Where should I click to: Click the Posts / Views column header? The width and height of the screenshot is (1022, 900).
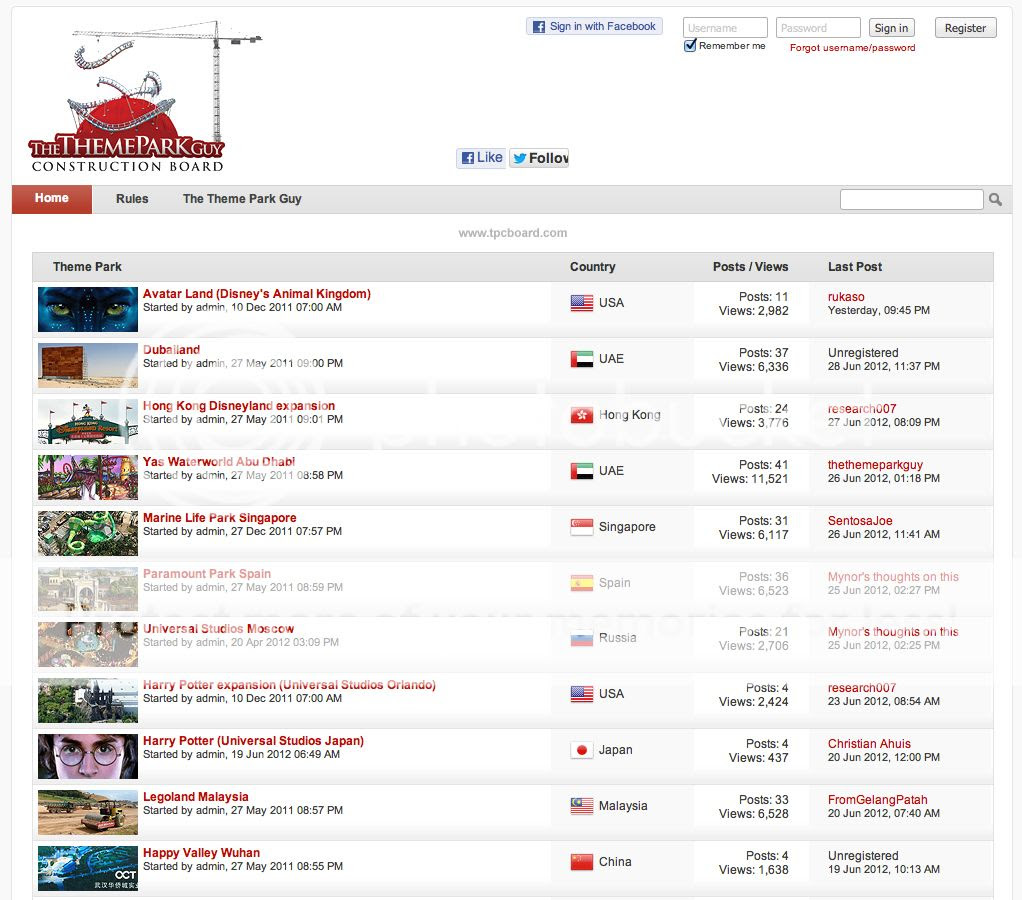(750, 267)
